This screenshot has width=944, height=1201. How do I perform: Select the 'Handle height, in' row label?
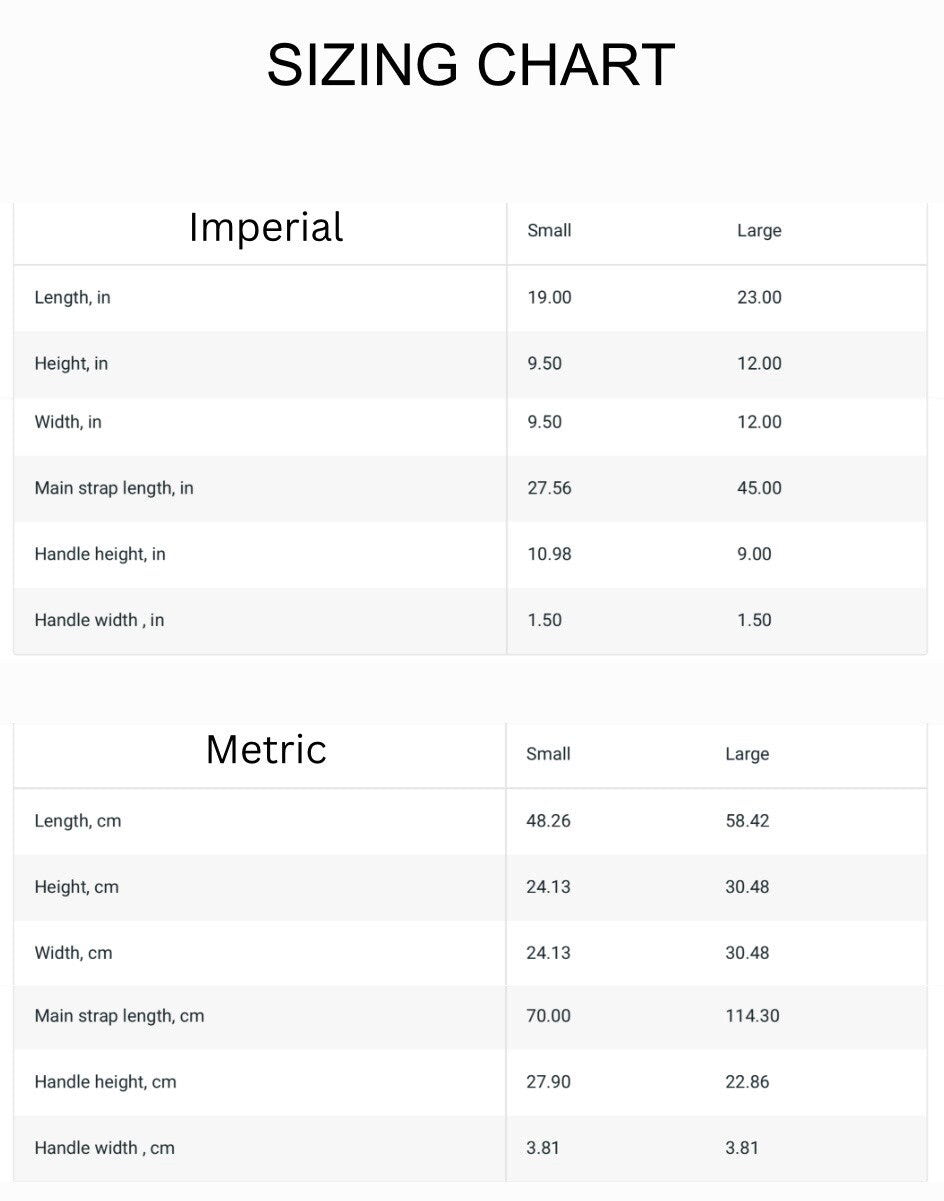coord(100,554)
